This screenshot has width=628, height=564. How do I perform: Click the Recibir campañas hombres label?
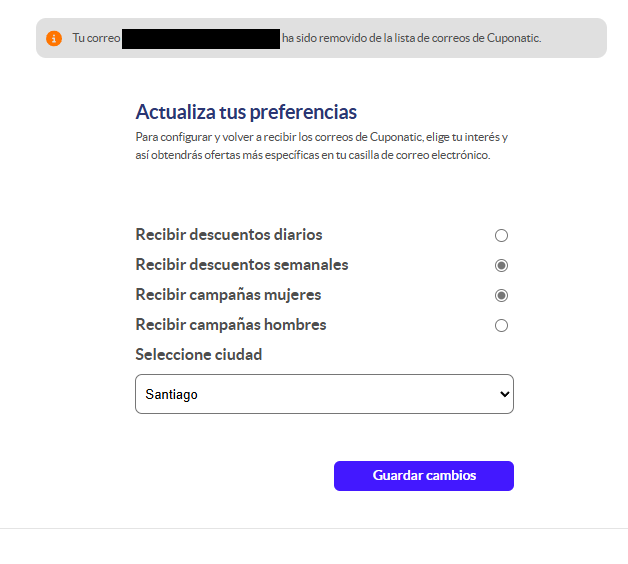tap(231, 325)
